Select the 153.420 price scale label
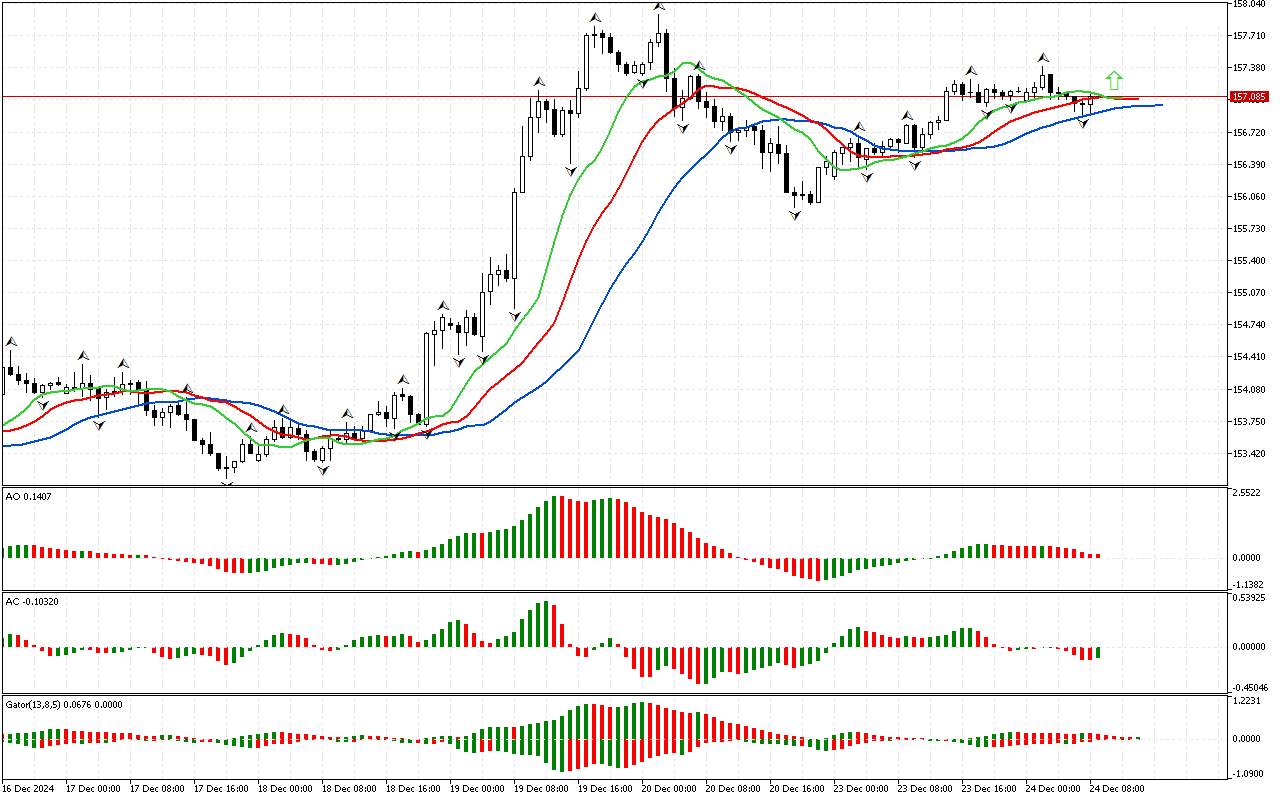Viewport: 1280px width, 800px height. [1251, 453]
